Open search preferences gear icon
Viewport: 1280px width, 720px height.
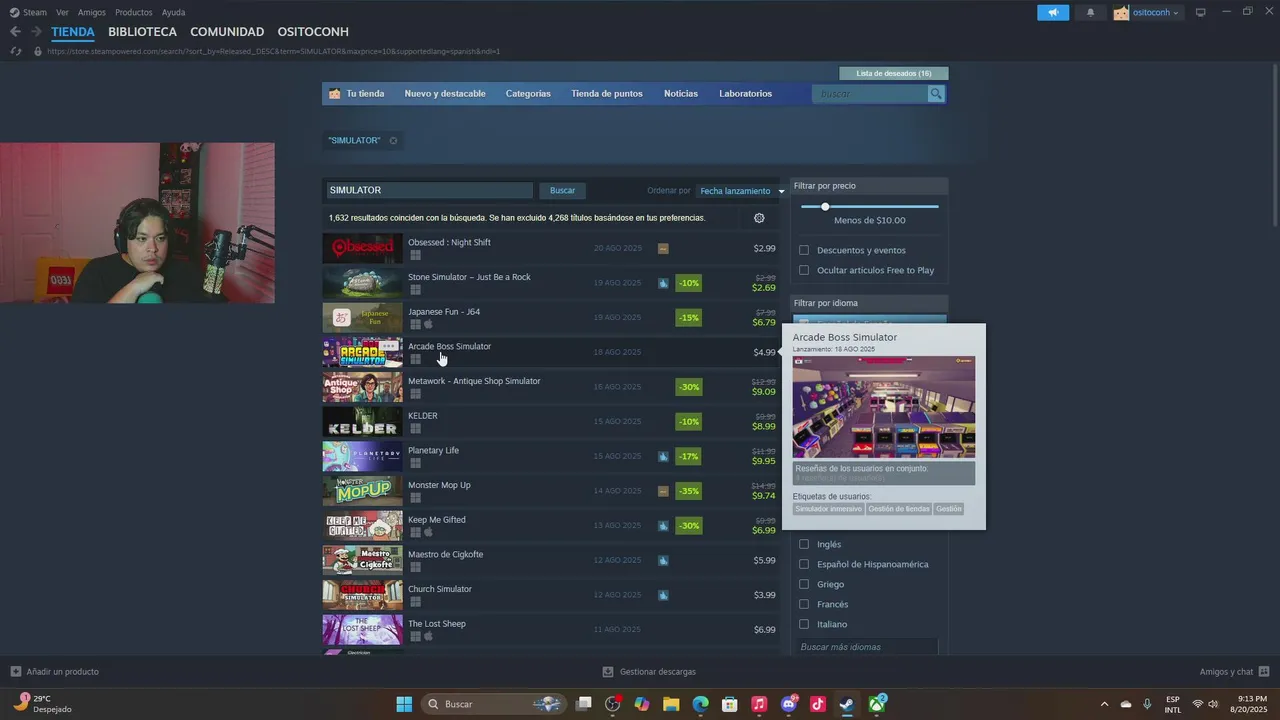click(x=759, y=218)
